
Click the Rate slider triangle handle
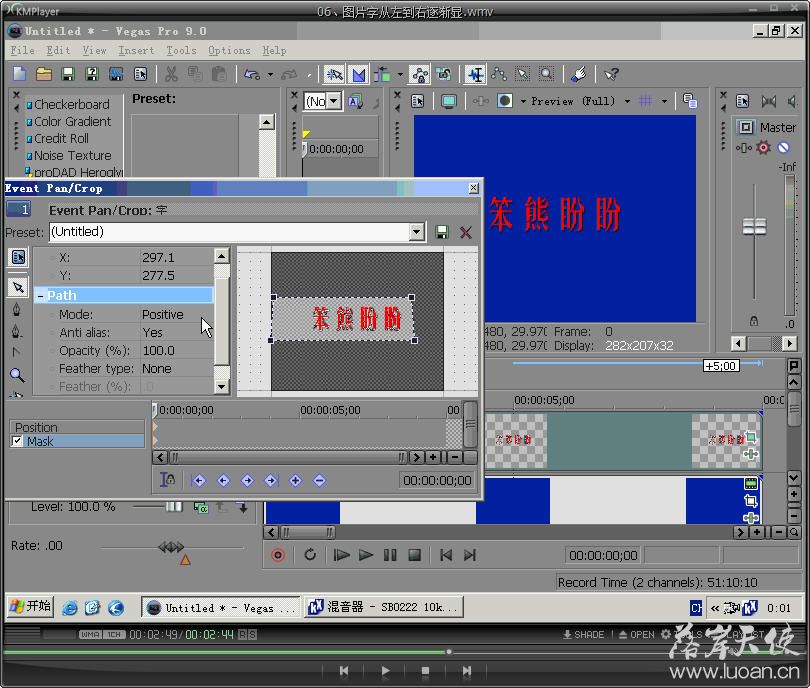pyautogui.click(x=185, y=559)
